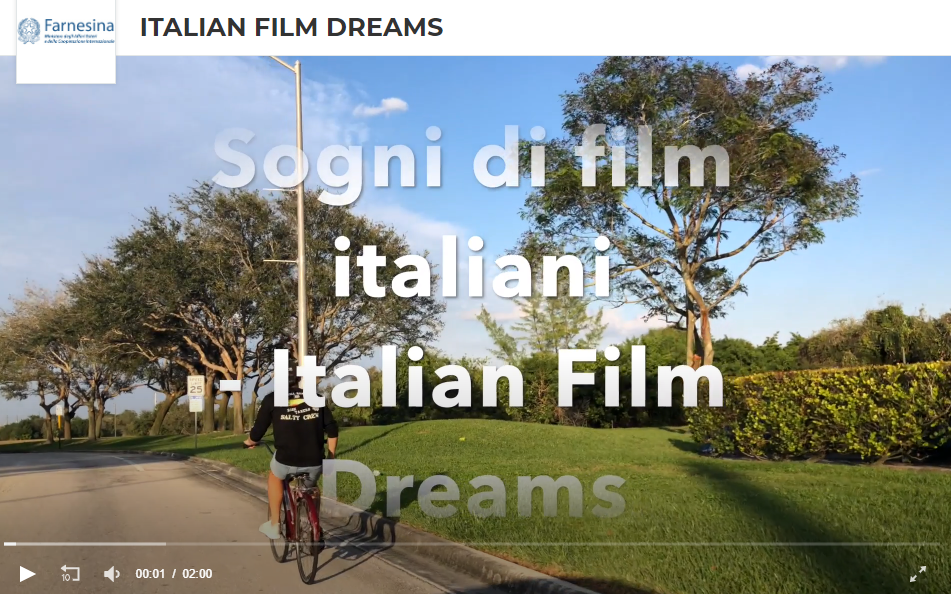Click the 'Sogni di film' overlay text
This screenshot has height=594, width=951.
(x=470, y=159)
